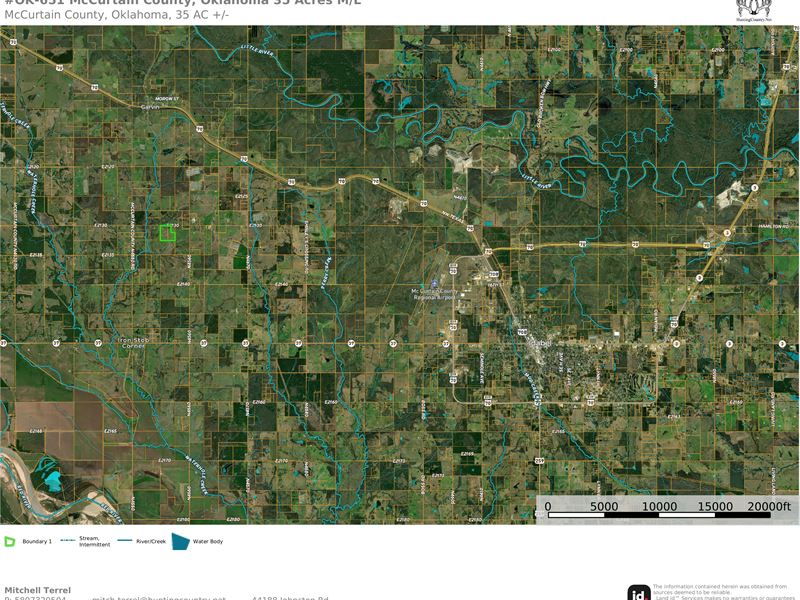
Task: Click the '20000ft' scale label
Action: (769, 506)
